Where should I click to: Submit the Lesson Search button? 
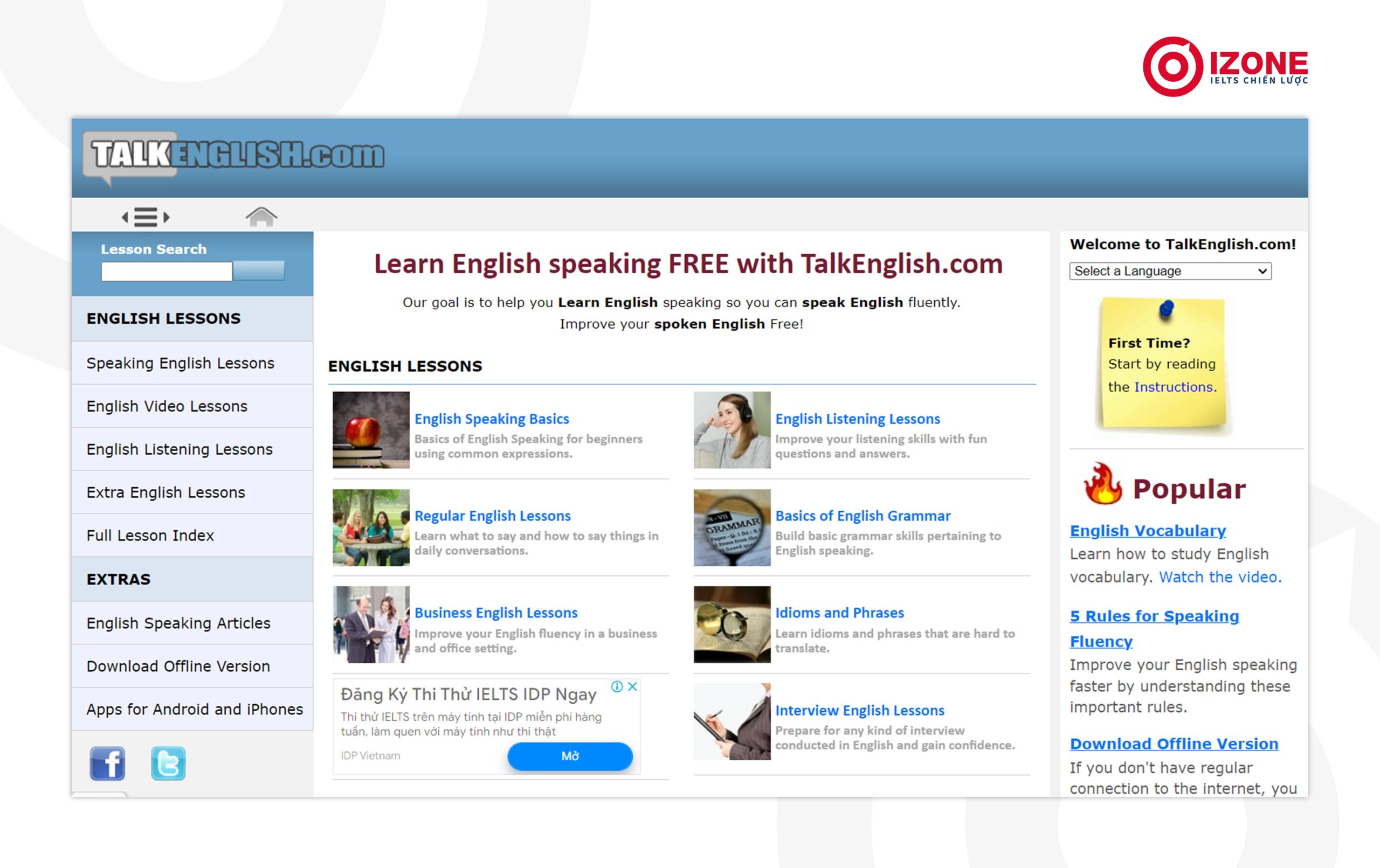(258, 270)
